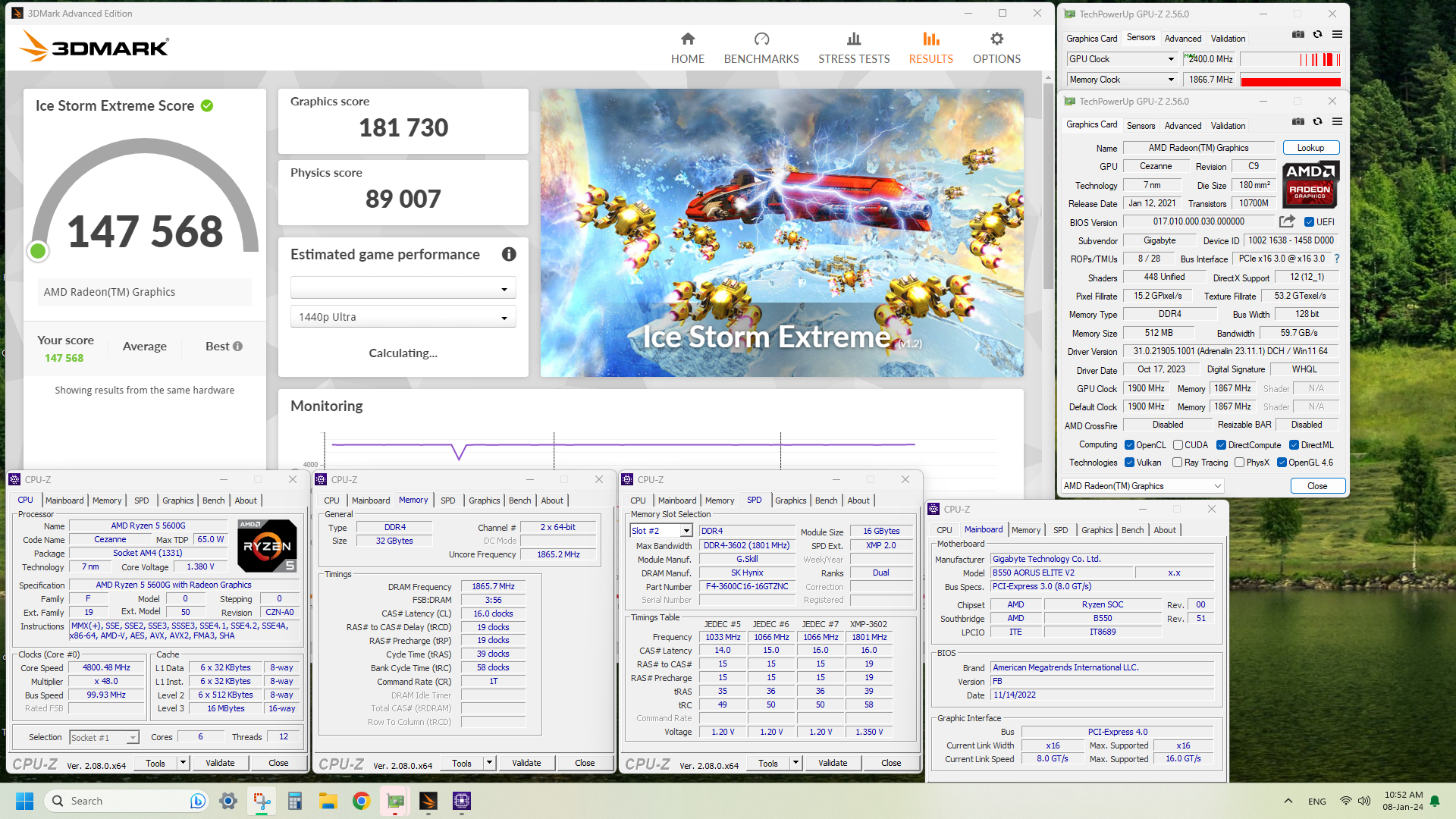The height and width of the screenshot is (819, 1456).
Task: Click the Estimated game performance info icon
Action: 509,255
